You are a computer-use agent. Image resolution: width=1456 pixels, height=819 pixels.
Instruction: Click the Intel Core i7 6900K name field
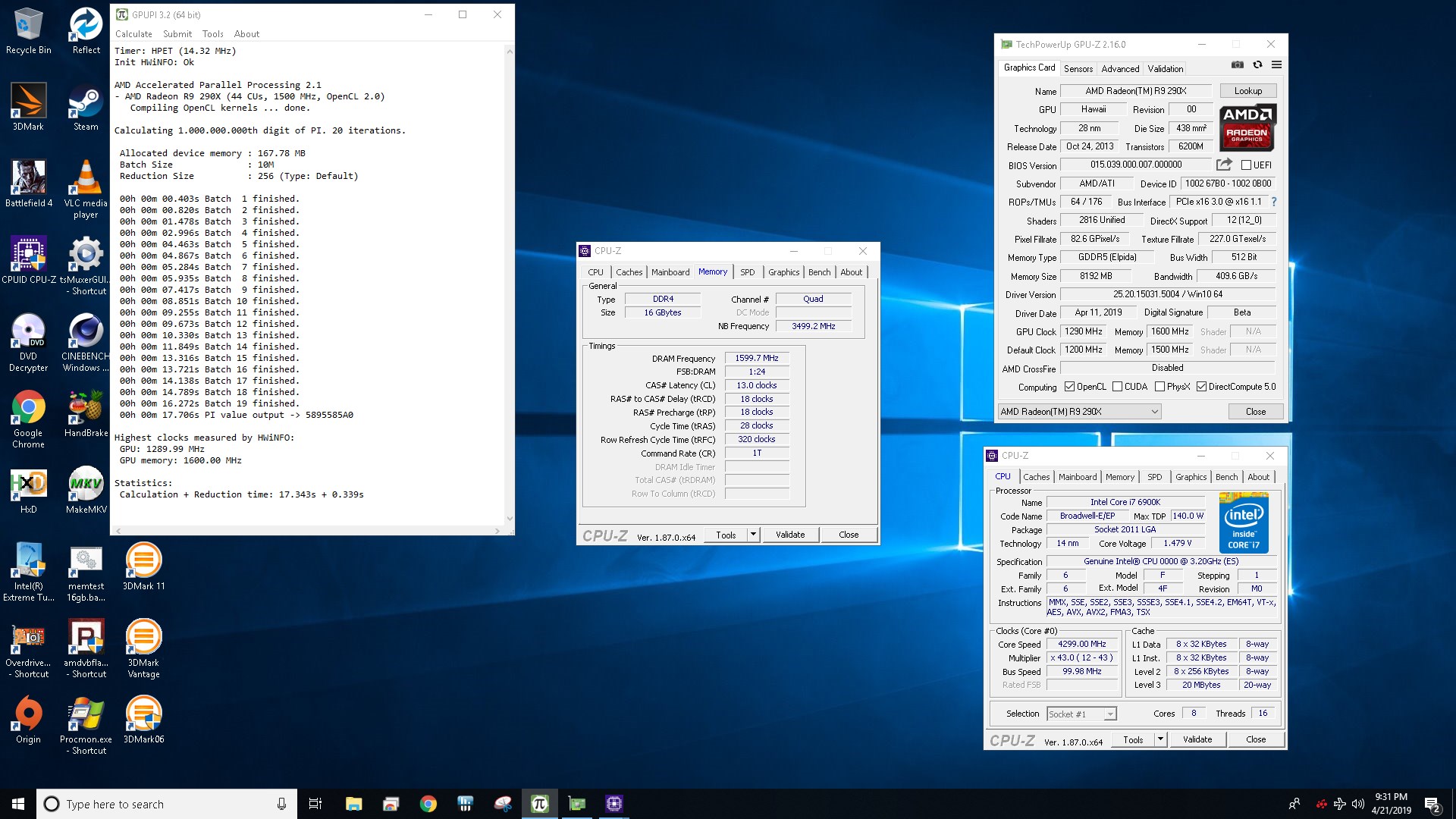[x=1125, y=502]
